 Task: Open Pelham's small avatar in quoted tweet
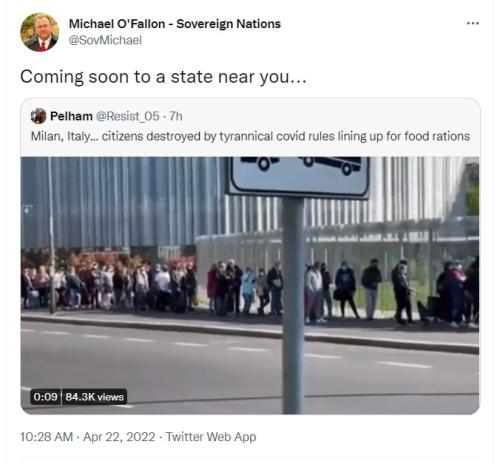[x=38, y=116]
